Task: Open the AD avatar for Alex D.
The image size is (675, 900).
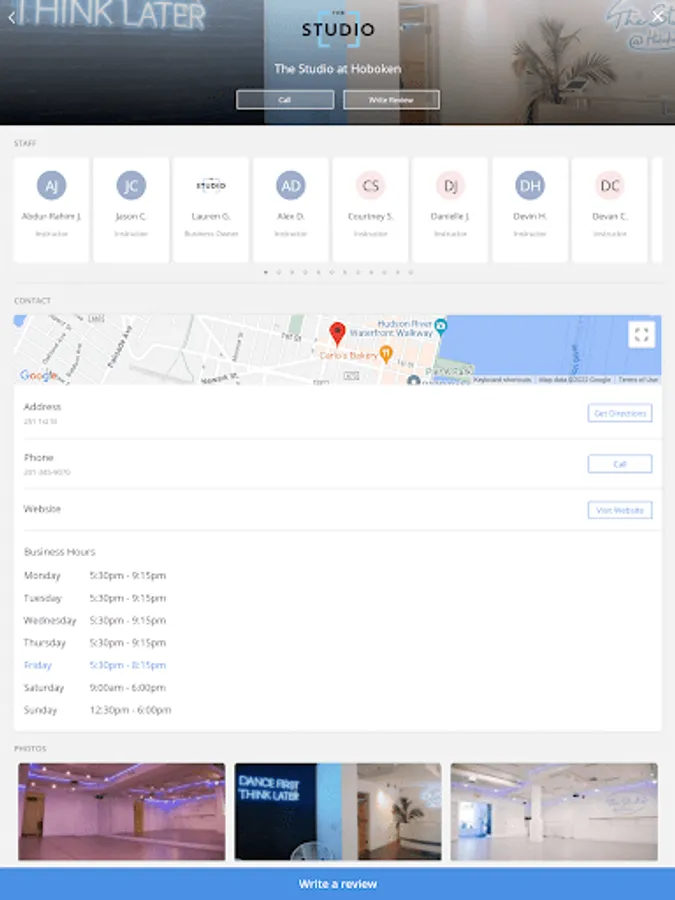Action: coord(290,185)
